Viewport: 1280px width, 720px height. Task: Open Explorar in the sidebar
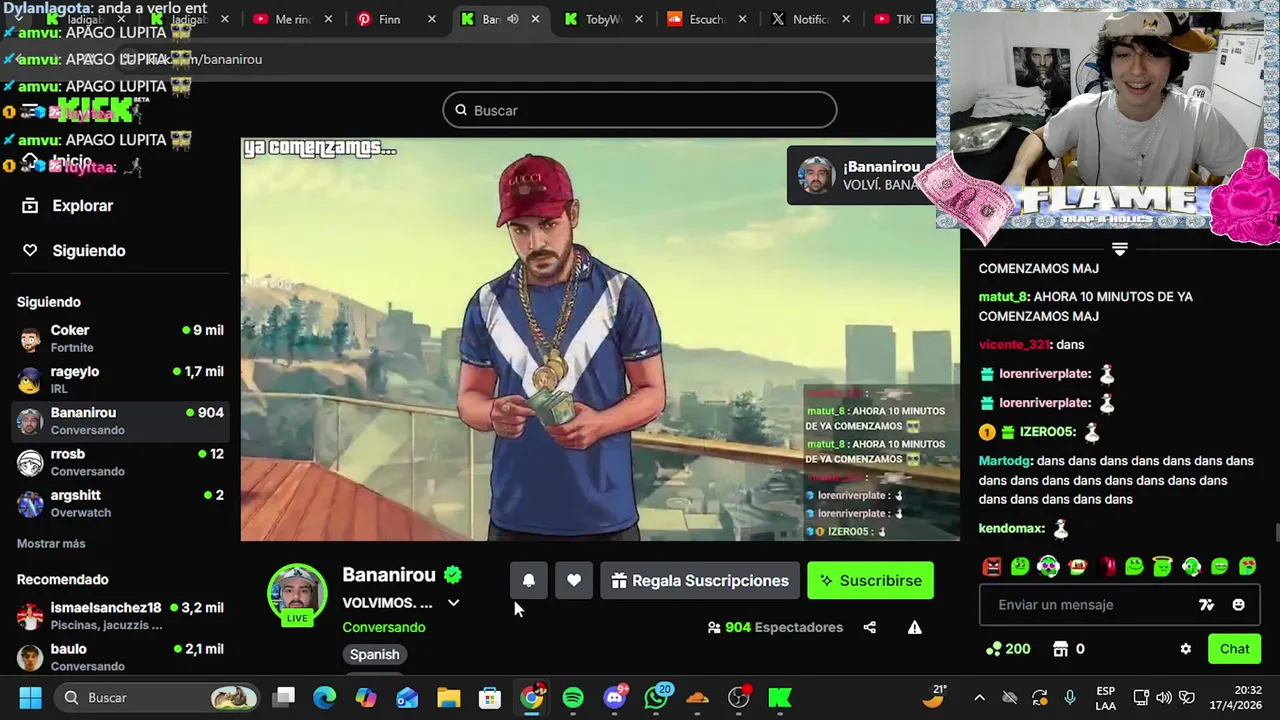click(83, 206)
